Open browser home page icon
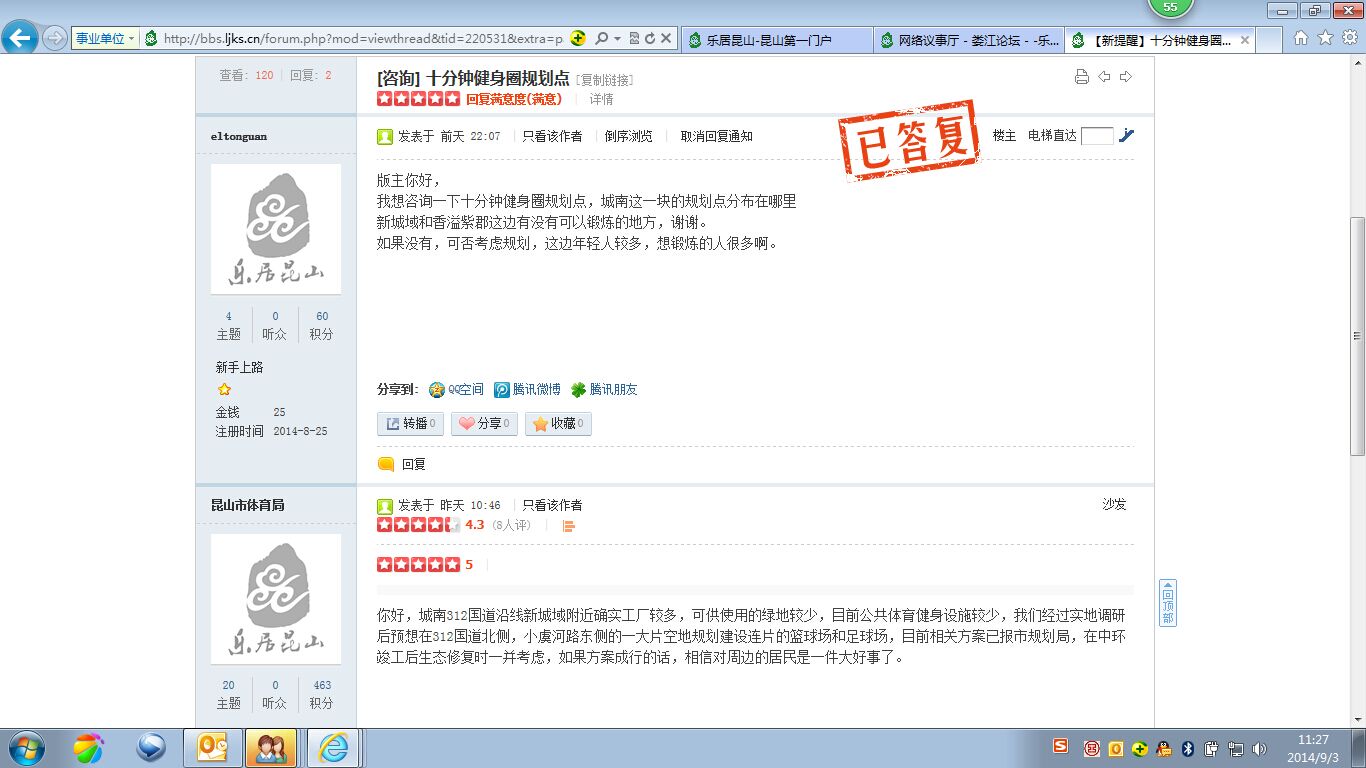This screenshot has width=1366, height=768. pos(1300,38)
